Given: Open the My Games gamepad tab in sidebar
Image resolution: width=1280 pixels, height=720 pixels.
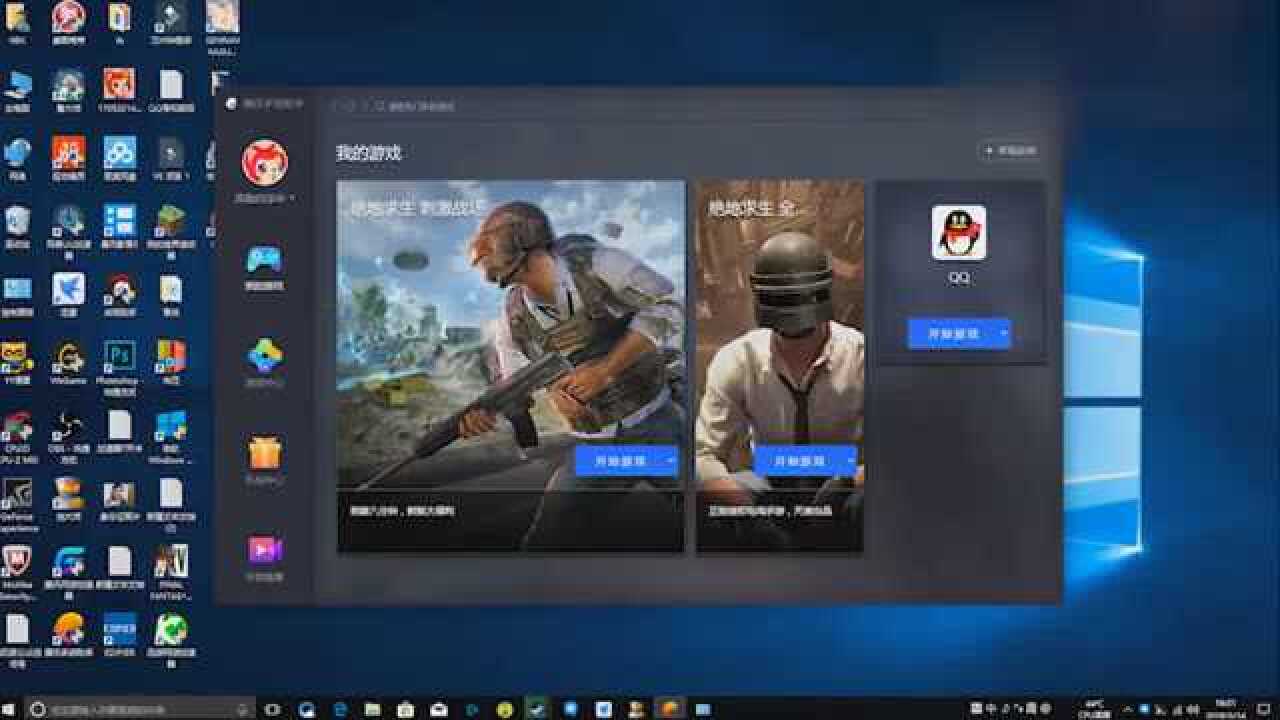Looking at the screenshot, I should coord(264,266).
